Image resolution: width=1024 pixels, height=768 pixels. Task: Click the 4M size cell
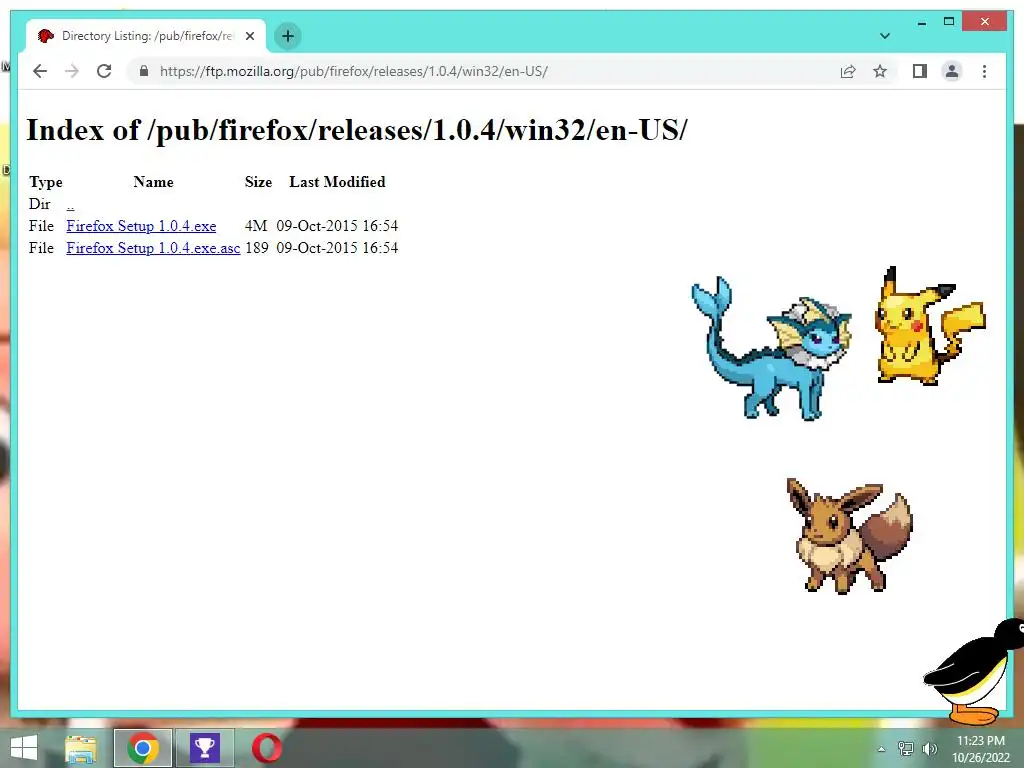(256, 226)
